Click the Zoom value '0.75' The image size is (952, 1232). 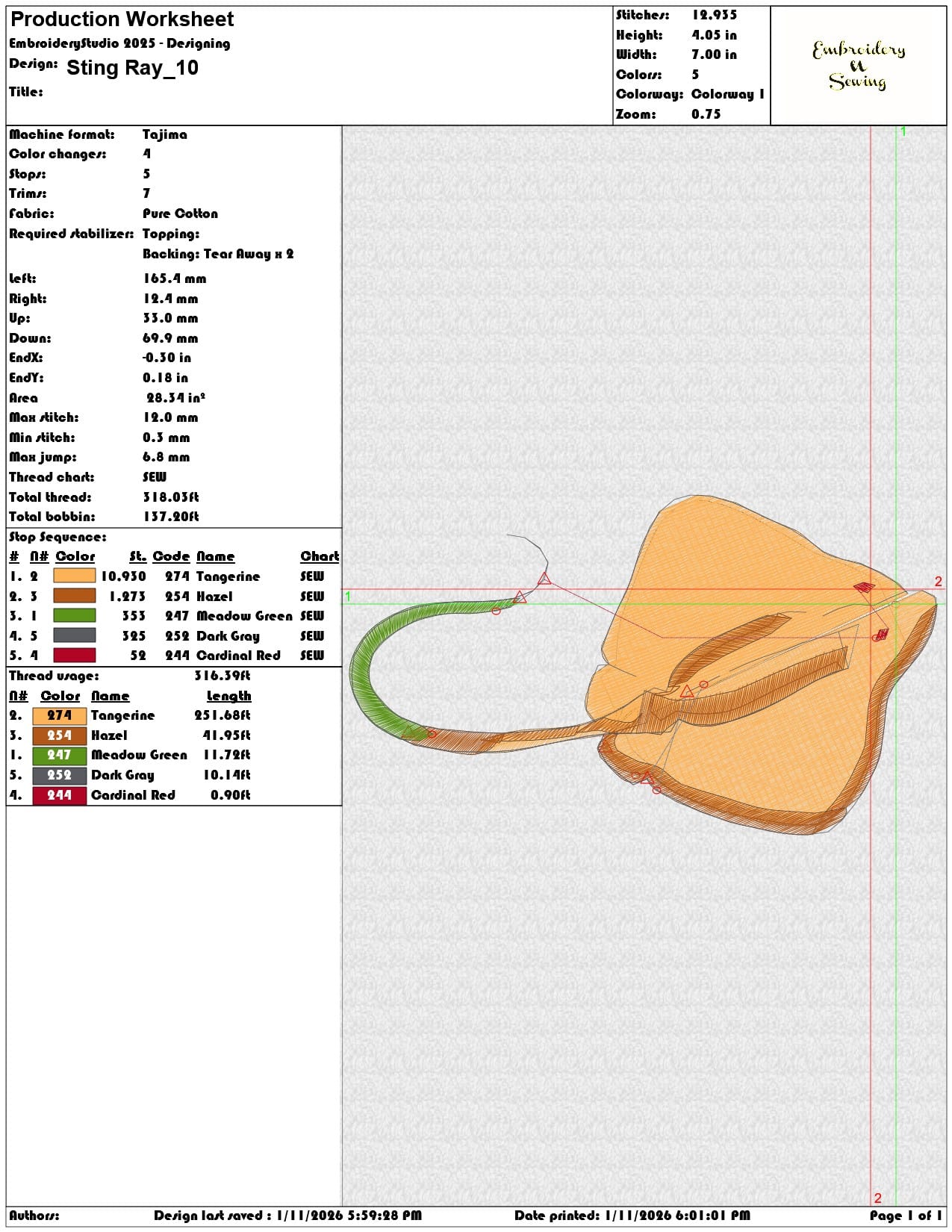706,114
